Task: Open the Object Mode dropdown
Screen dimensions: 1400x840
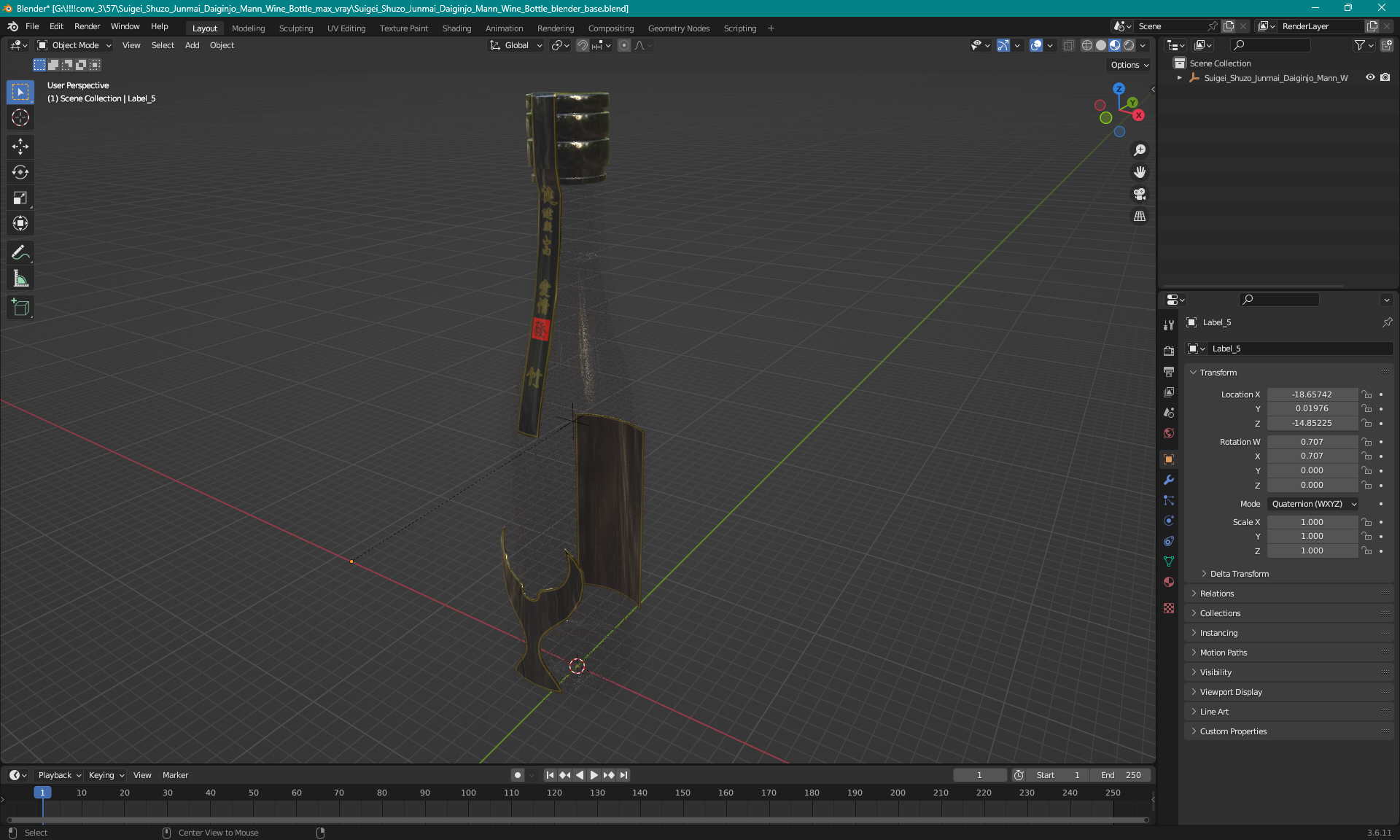Action: 74,45
